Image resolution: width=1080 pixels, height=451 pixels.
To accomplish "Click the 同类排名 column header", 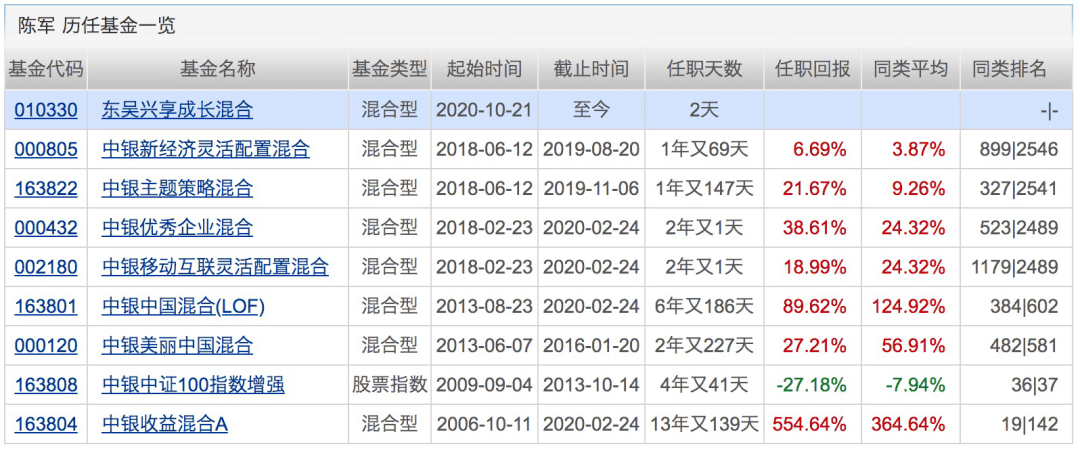I will coord(1010,69).
